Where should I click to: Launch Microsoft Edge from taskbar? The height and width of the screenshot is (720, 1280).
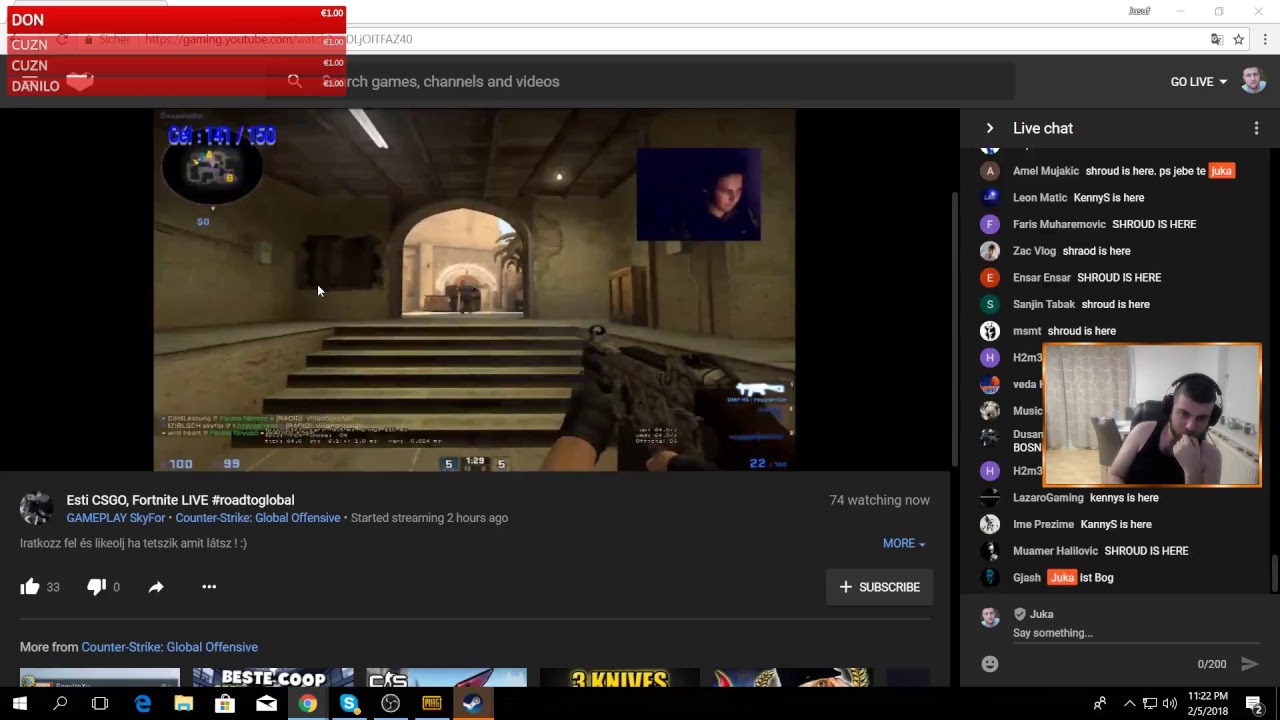pos(143,704)
